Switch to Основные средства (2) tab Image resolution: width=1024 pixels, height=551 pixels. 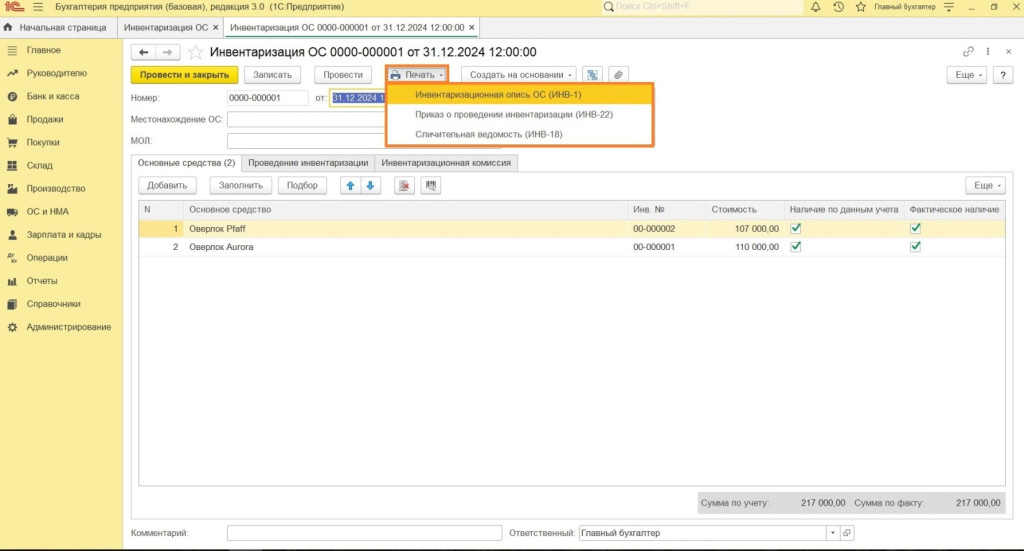(186, 163)
